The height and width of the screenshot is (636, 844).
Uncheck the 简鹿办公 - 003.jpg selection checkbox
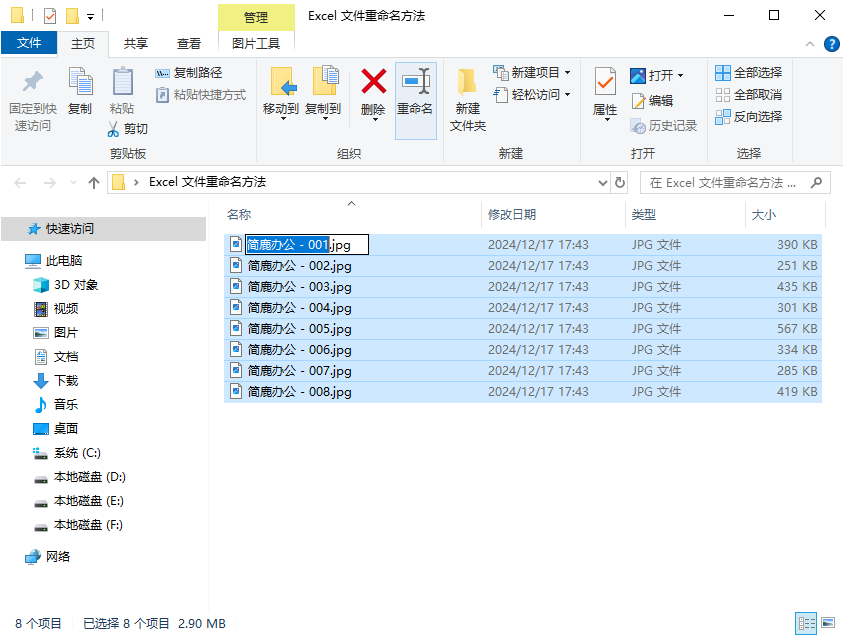coord(230,286)
